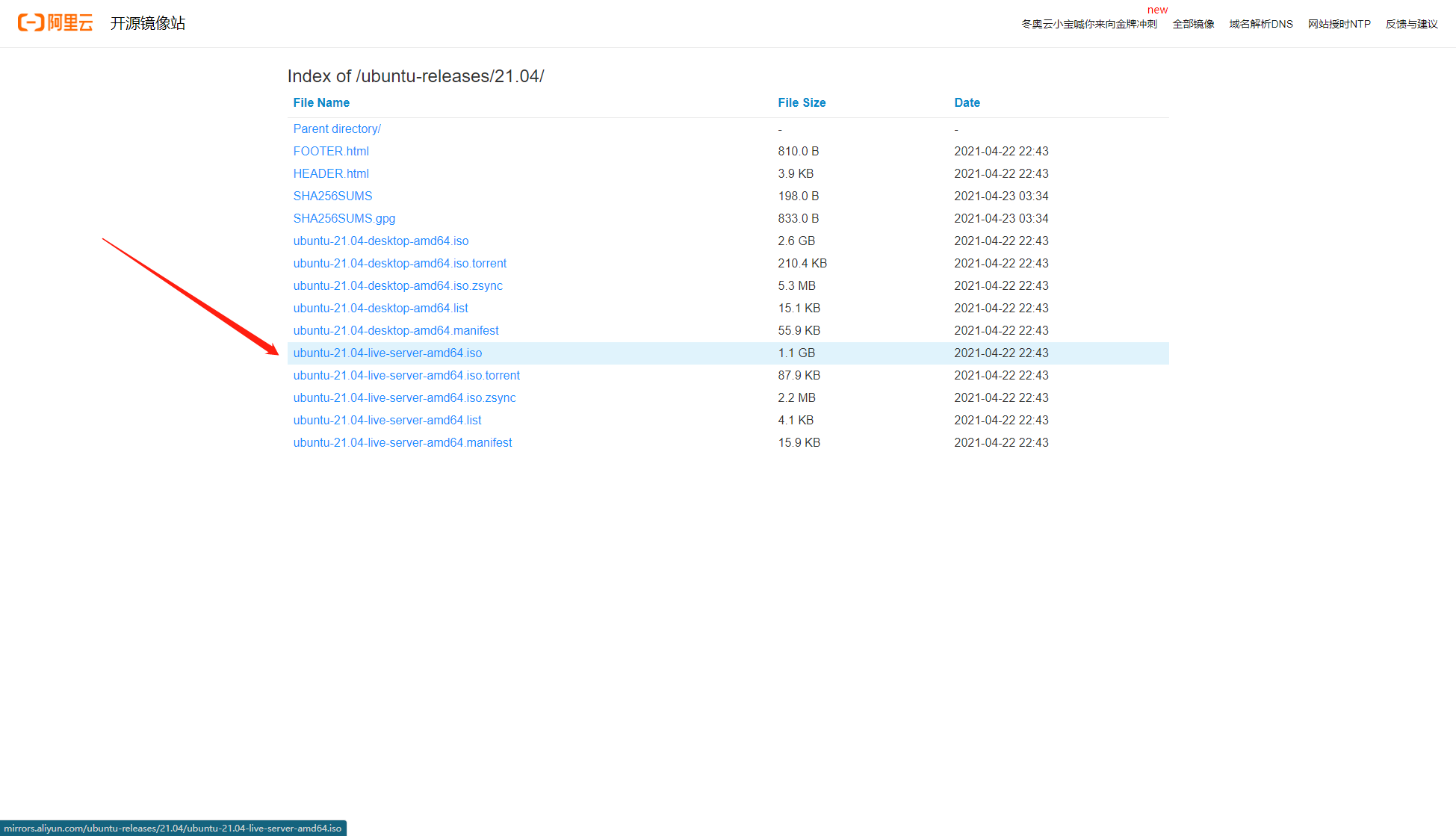Download the SHA256SUMS file
Screen dimensions: 1456x836
click(x=332, y=196)
